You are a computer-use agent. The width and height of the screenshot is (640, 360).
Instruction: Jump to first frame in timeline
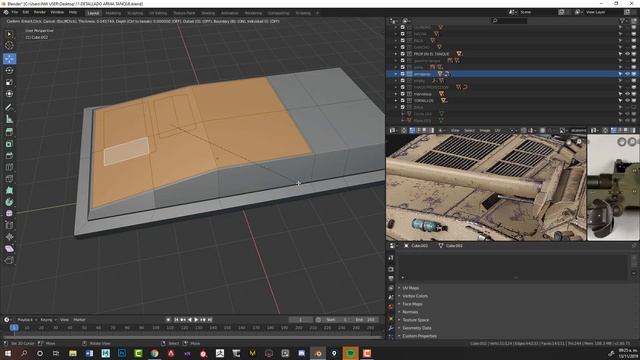(176, 320)
